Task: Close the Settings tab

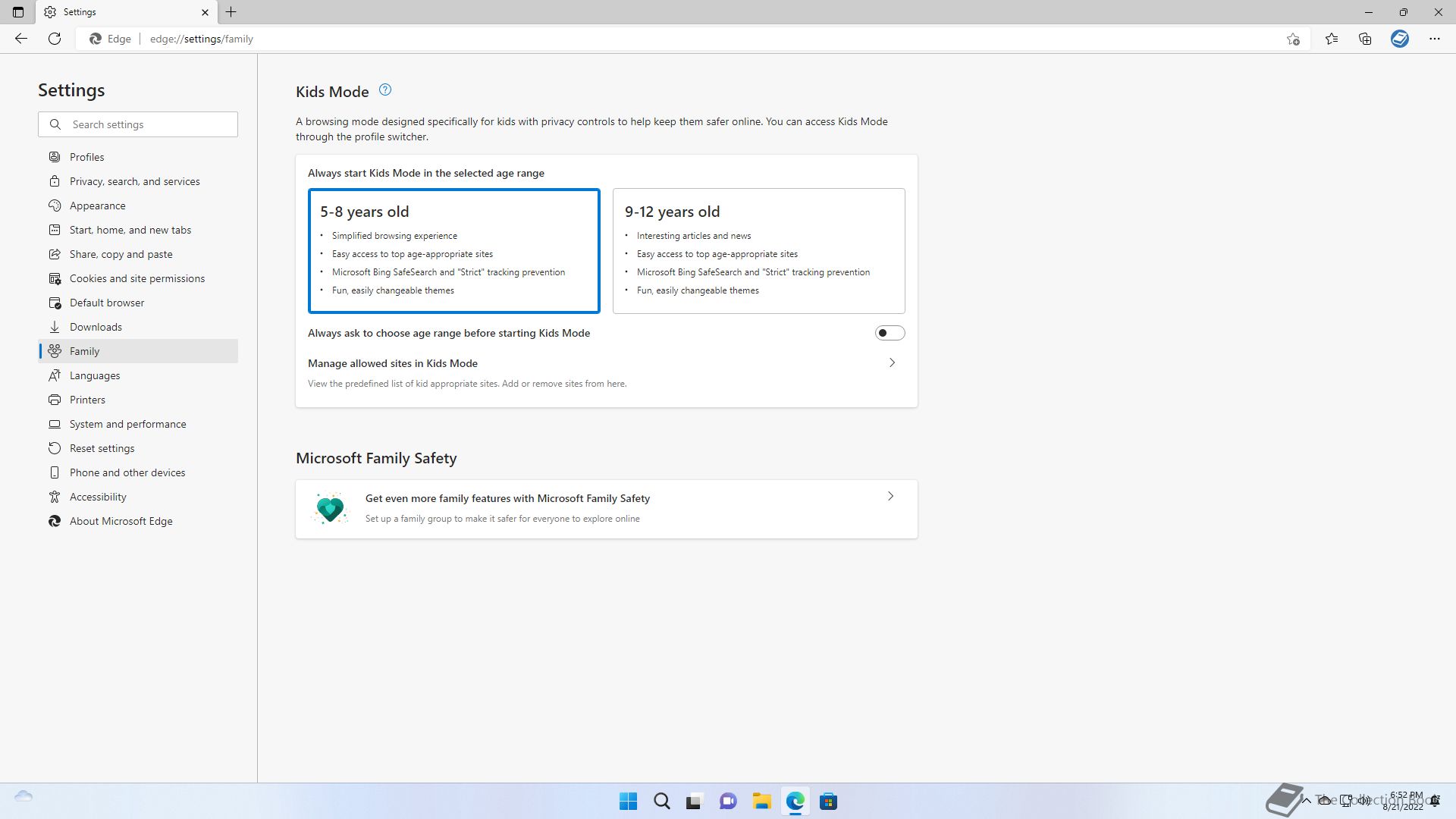Action: 205,12
